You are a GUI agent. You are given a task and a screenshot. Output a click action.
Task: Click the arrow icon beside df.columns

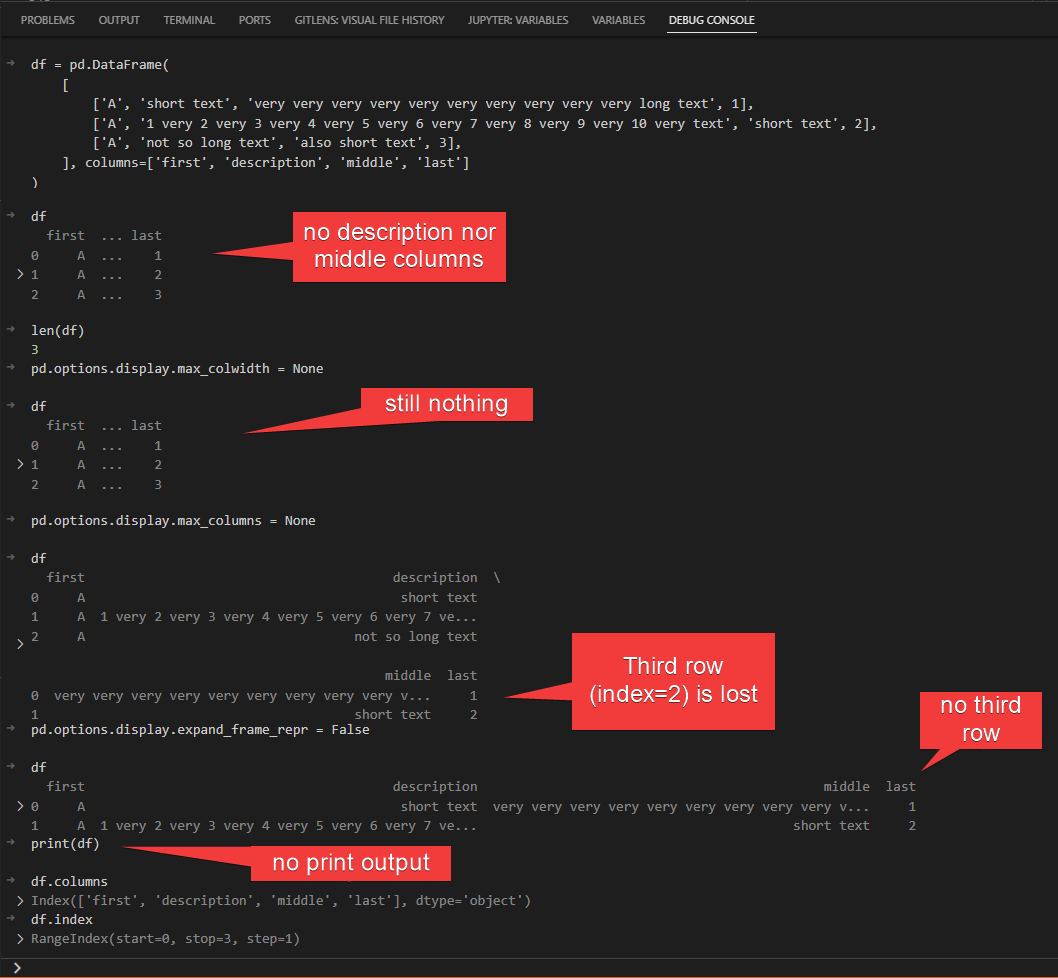tap(10, 881)
